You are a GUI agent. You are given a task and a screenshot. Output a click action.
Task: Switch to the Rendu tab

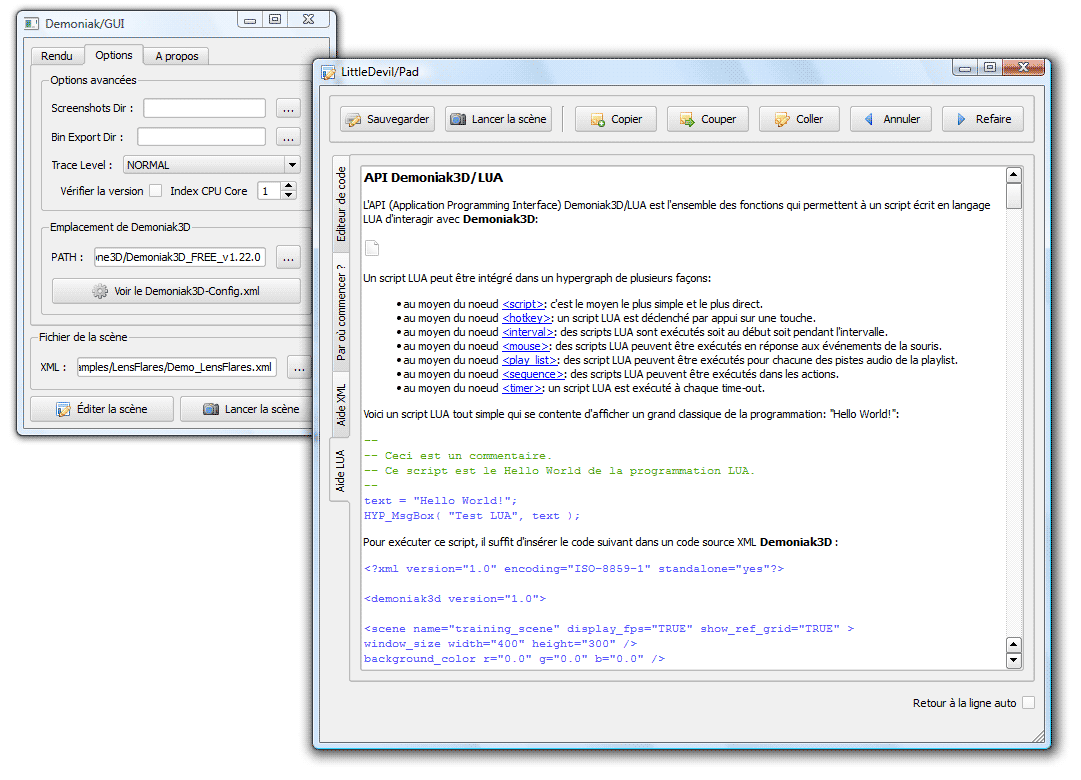pyautogui.click(x=57, y=56)
